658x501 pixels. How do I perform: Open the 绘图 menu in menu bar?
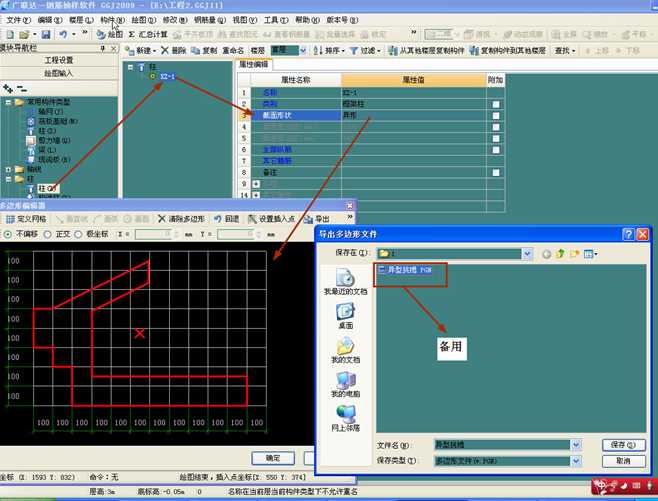tap(144, 20)
